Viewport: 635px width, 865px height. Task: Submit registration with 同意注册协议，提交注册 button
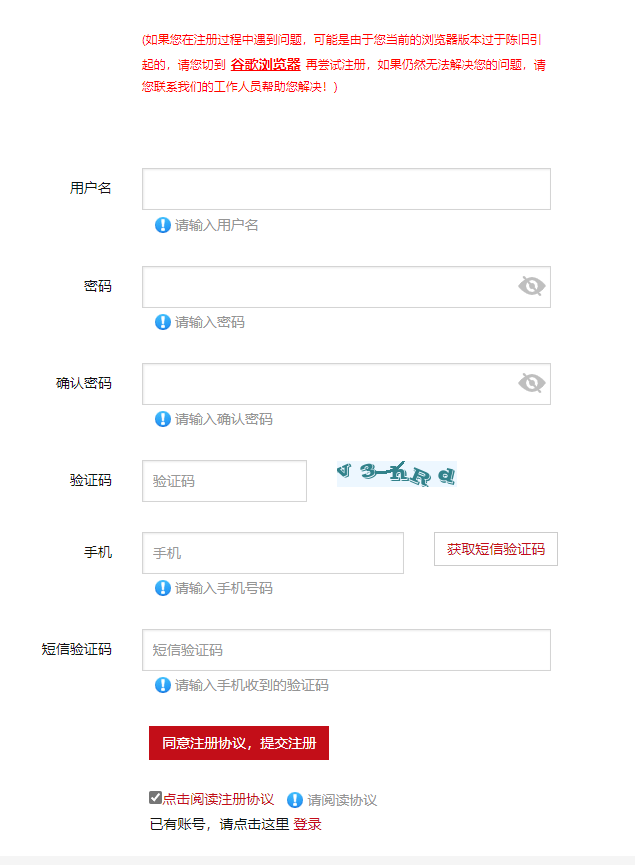[239, 743]
